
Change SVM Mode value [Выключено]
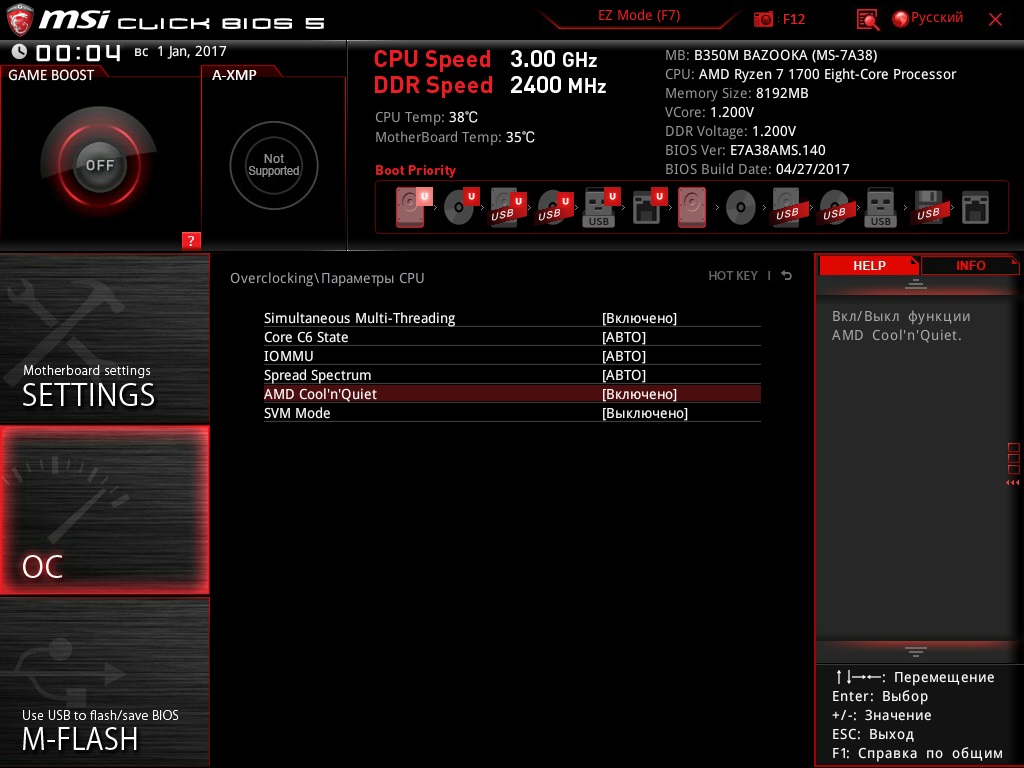[645, 413]
